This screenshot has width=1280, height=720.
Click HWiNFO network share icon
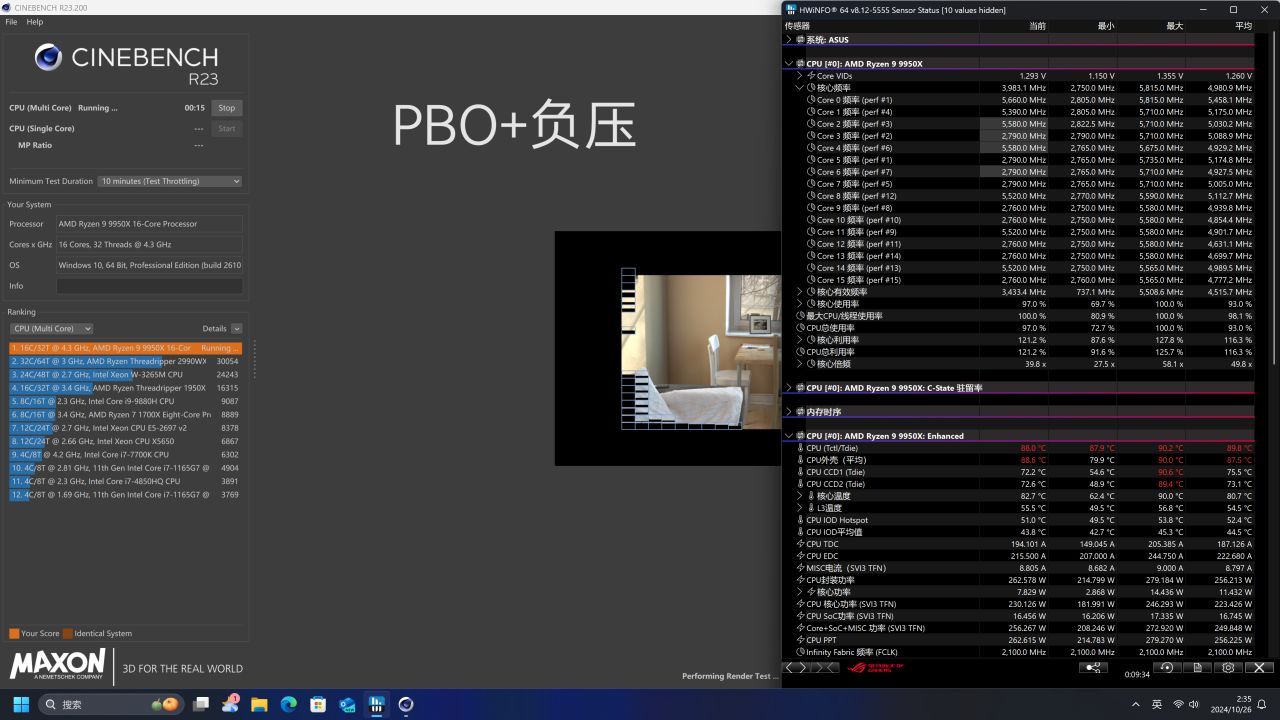[x=1093, y=668]
